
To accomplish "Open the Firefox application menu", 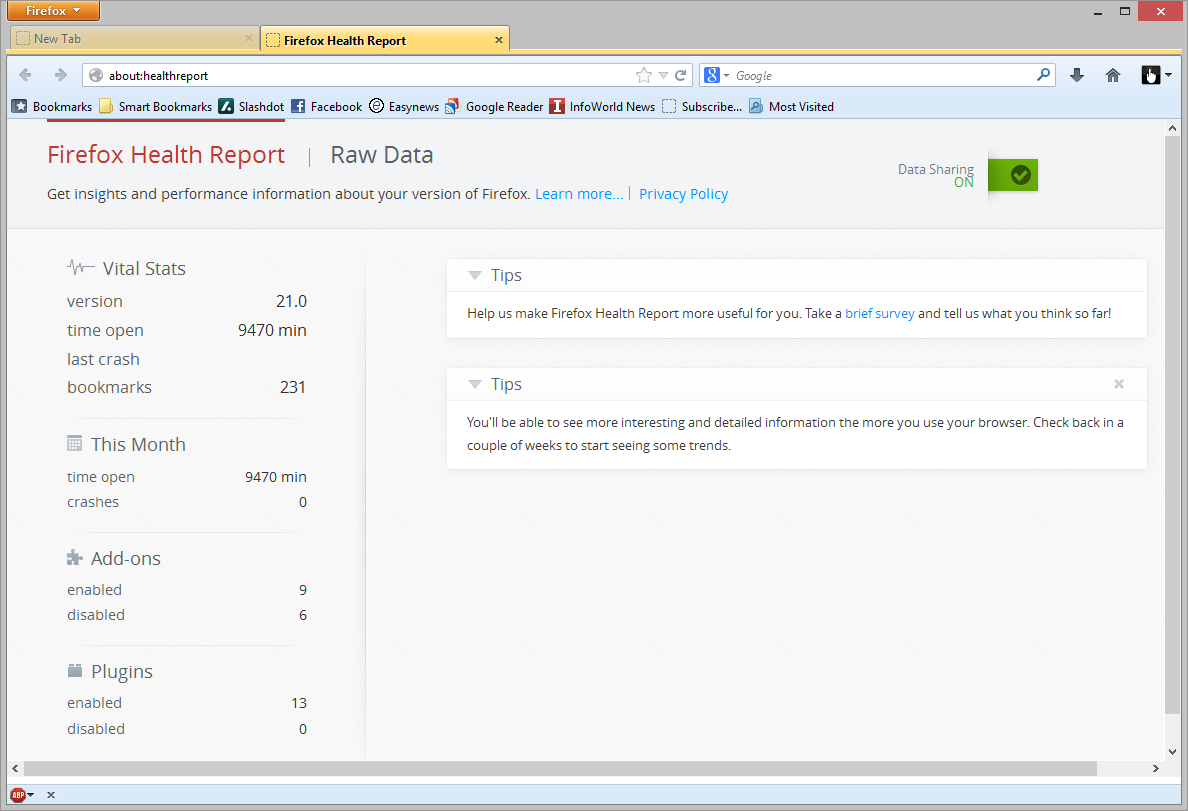I will coord(53,11).
